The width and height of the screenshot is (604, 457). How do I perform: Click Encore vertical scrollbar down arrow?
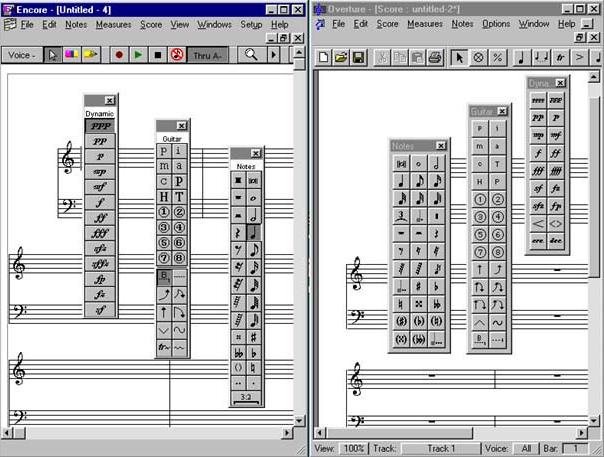(x=299, y=420)
